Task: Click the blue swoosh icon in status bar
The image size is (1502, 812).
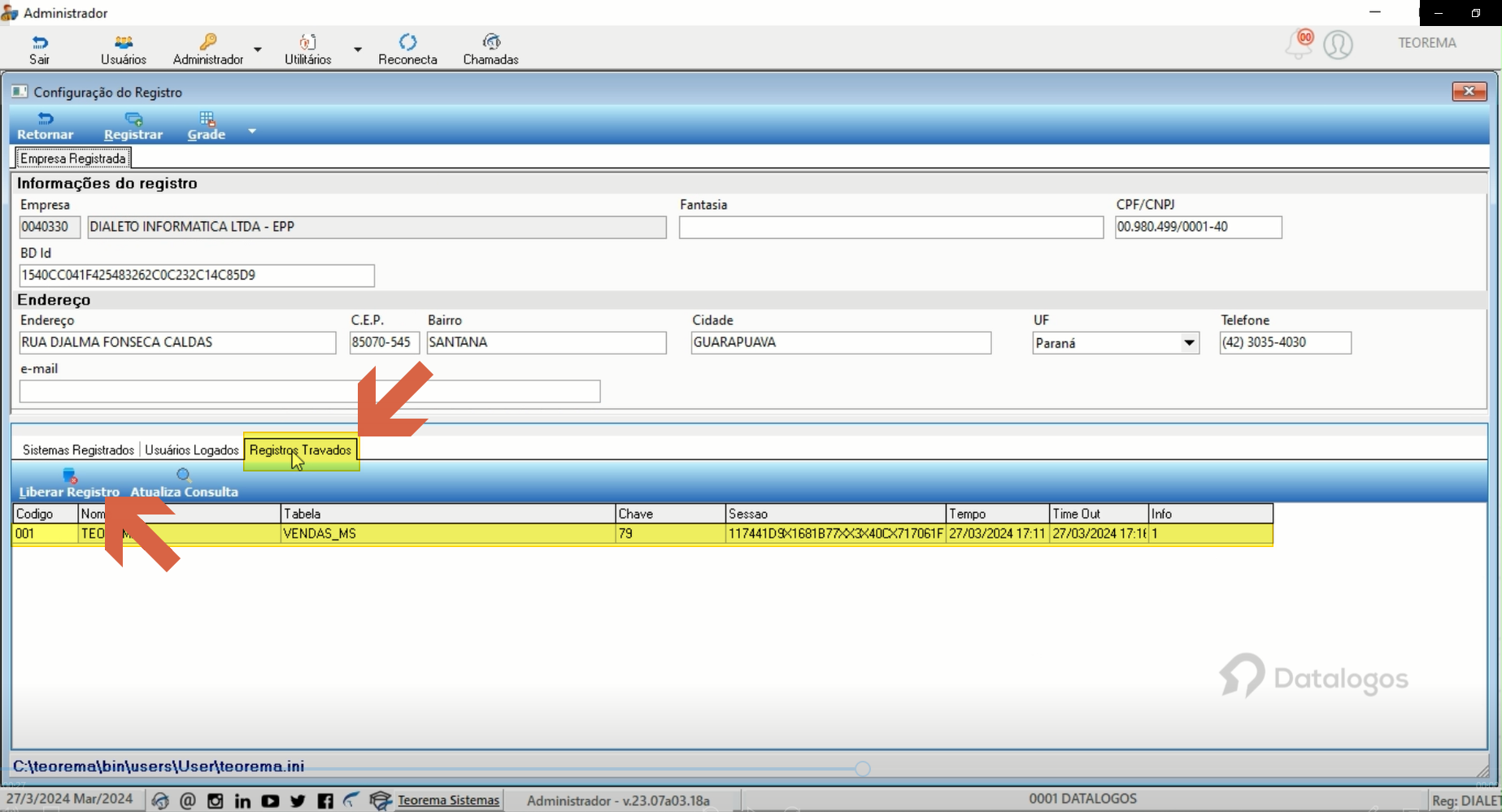Action: coord(351,800)
